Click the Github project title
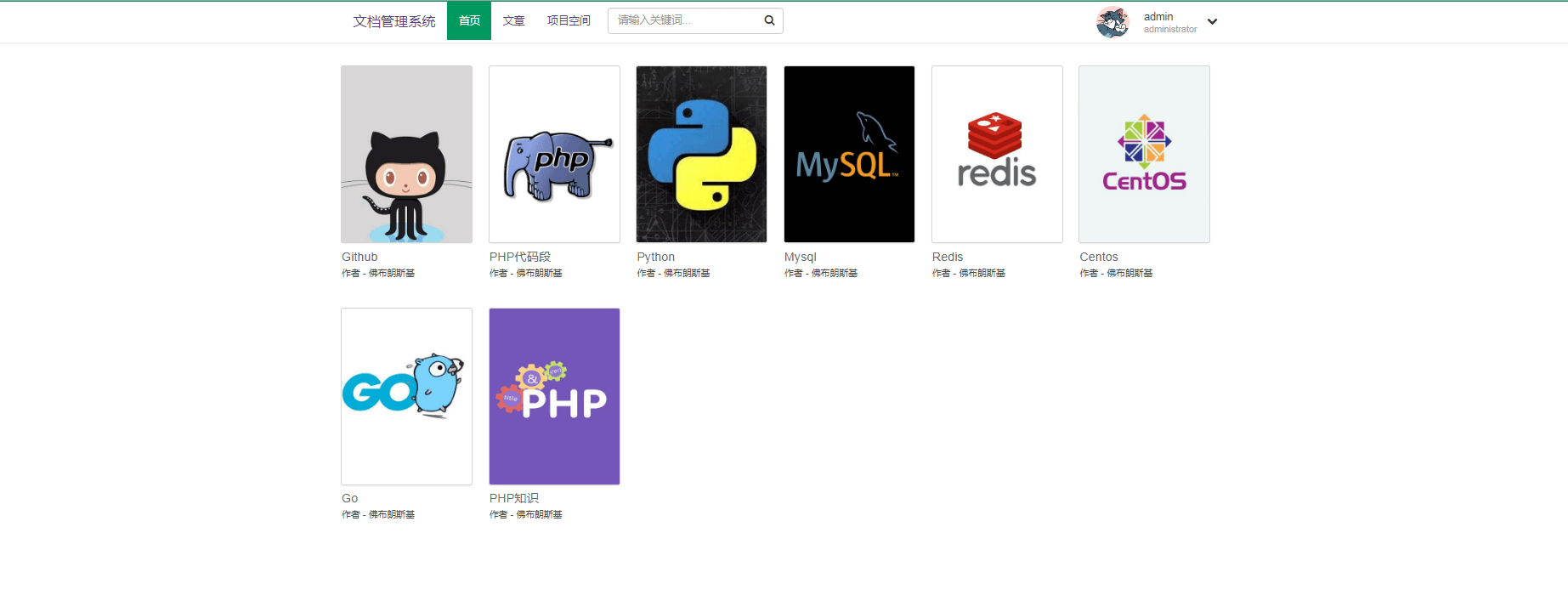The width and height of the screenshot is (1568, 612). pyautogui.click(x=359, y=257)
